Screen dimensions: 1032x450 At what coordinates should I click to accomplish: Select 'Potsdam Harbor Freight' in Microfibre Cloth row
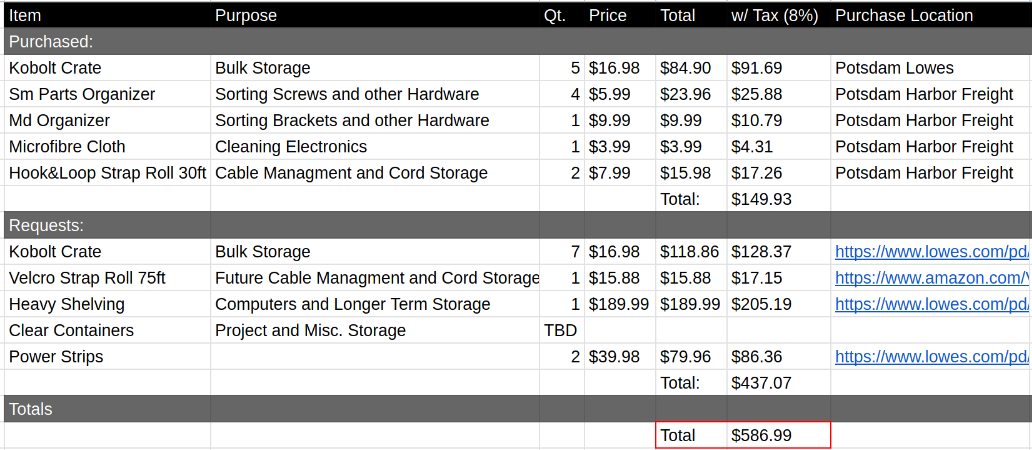pyautogui.click(x=931, y=147)
